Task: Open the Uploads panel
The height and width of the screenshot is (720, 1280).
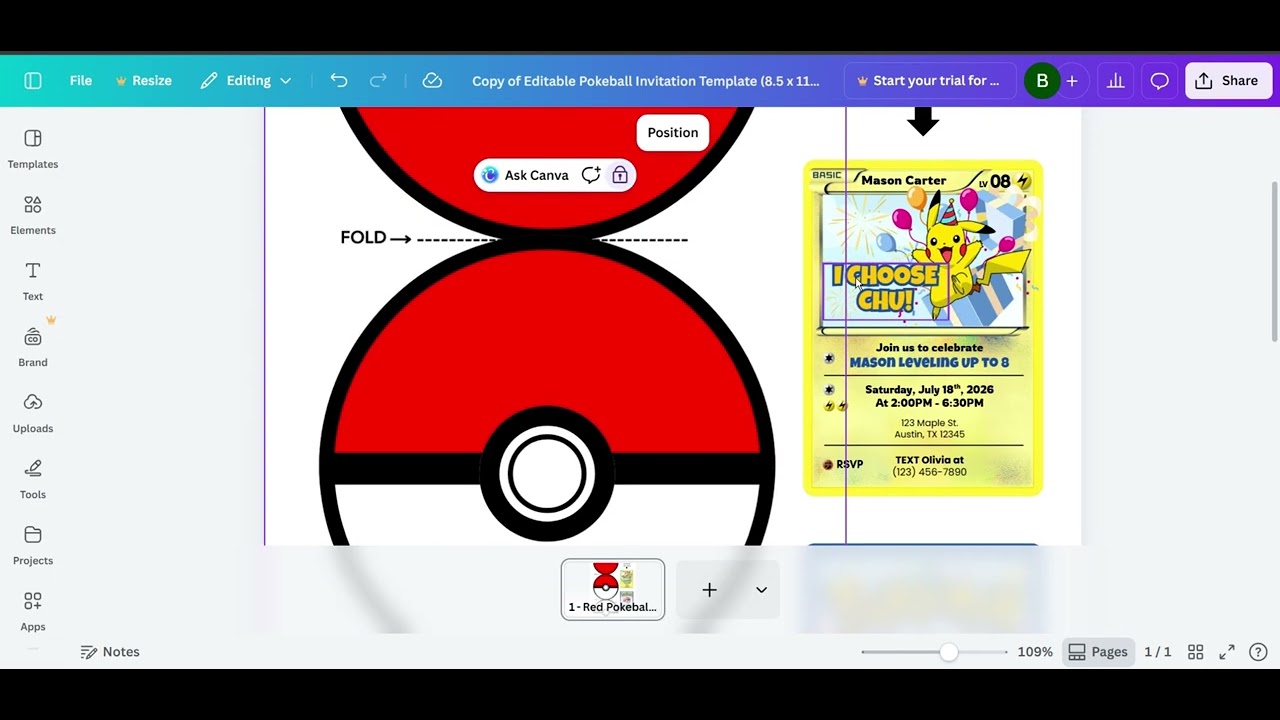Action: 33,413
